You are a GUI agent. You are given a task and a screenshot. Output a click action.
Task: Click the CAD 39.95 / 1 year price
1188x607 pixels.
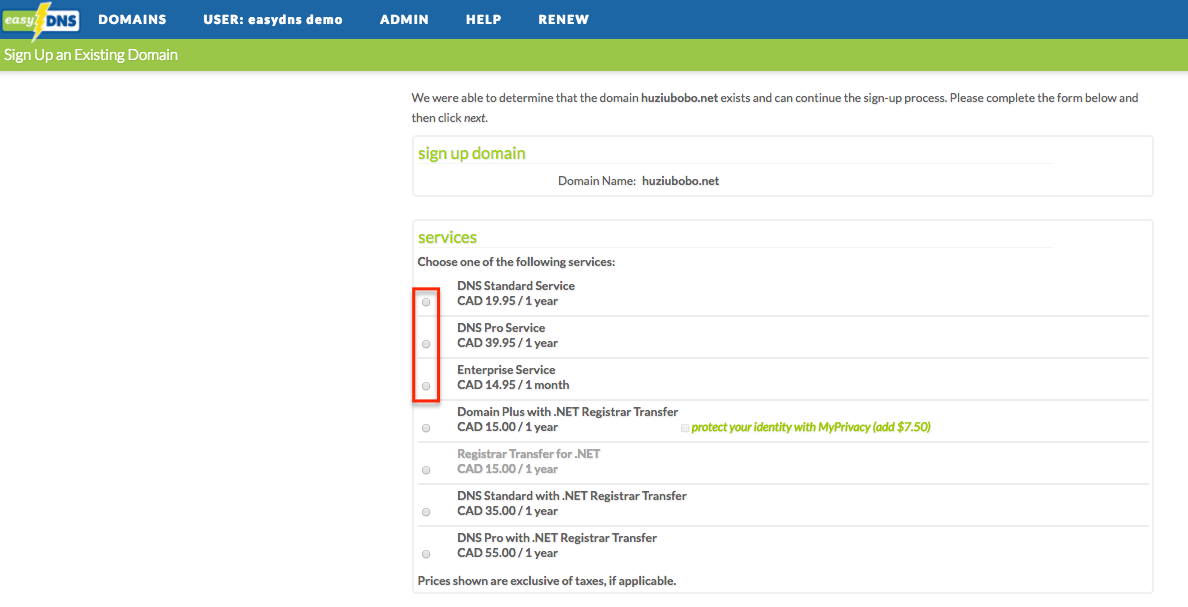508,343
